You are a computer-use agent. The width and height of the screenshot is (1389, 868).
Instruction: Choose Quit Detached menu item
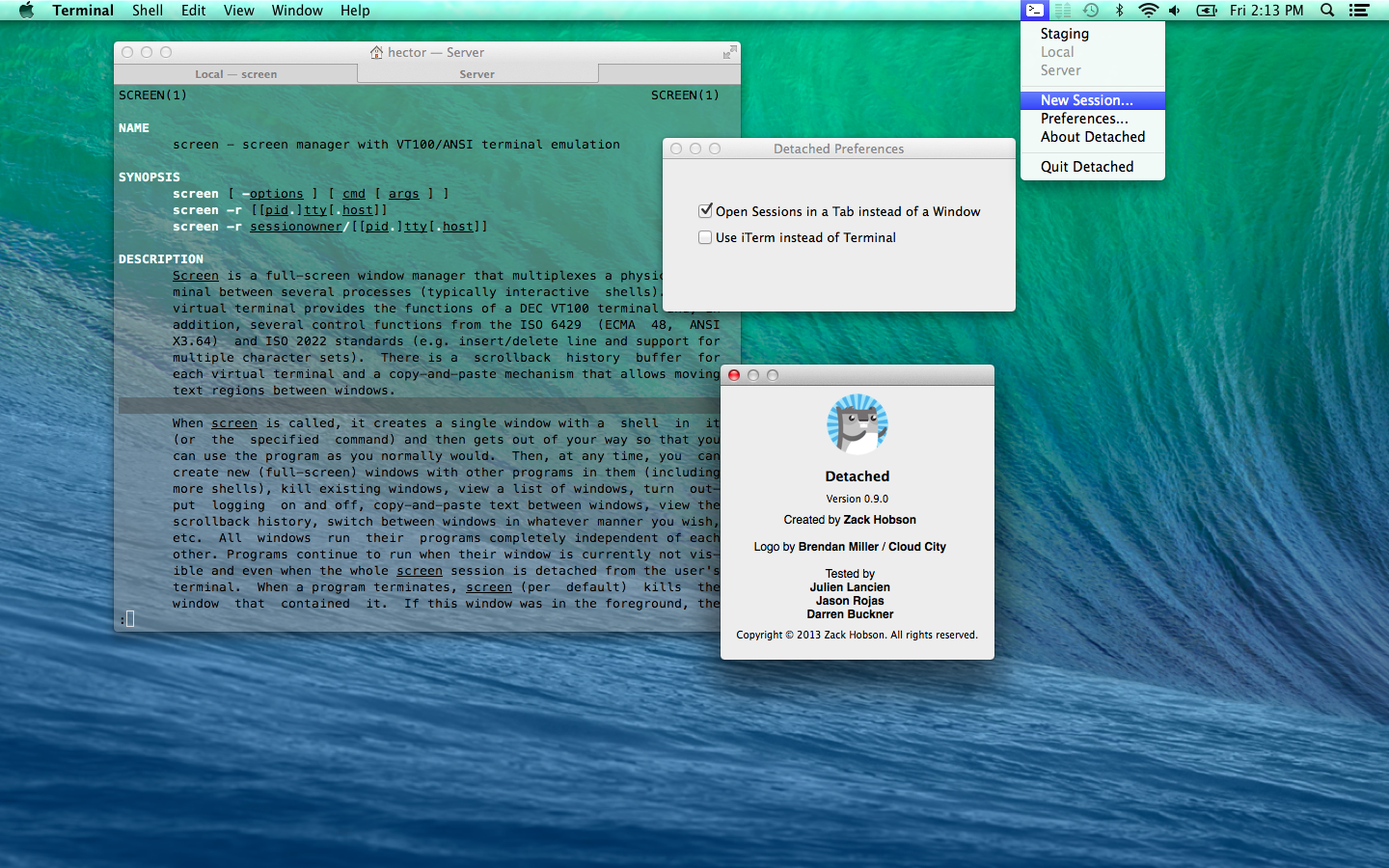coord(1086,167)
